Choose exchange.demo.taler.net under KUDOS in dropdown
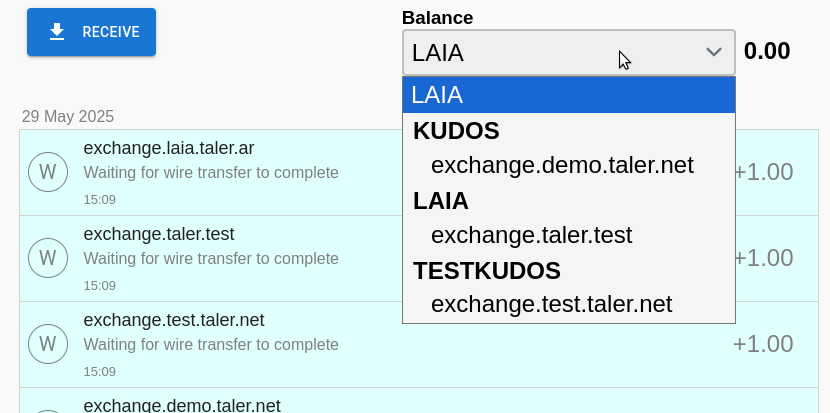Viewport: 830px width, 413px height. click(x=562, y=165)
